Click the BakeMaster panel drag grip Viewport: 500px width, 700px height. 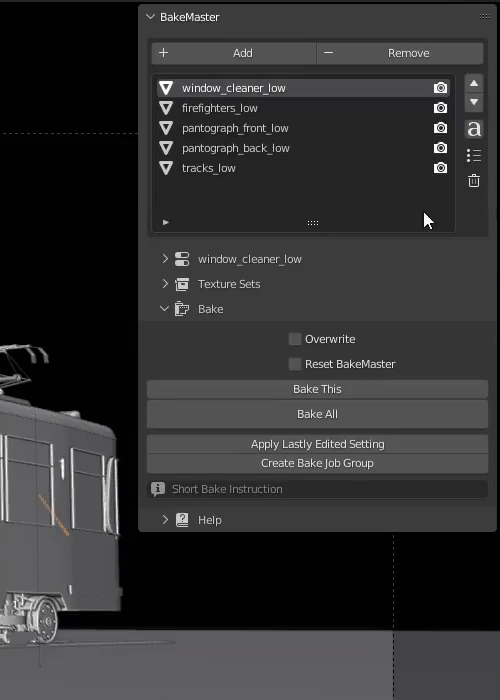[x=485, y=17]
